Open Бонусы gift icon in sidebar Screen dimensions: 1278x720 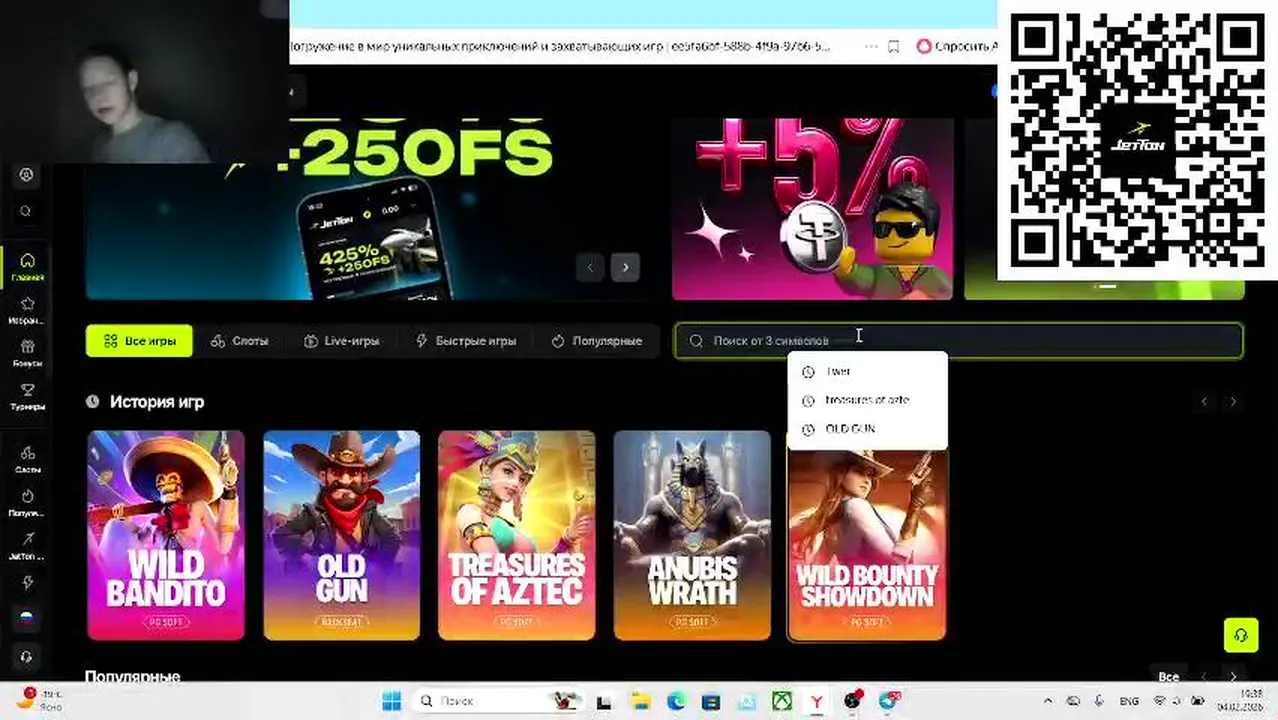click(27, 353)
